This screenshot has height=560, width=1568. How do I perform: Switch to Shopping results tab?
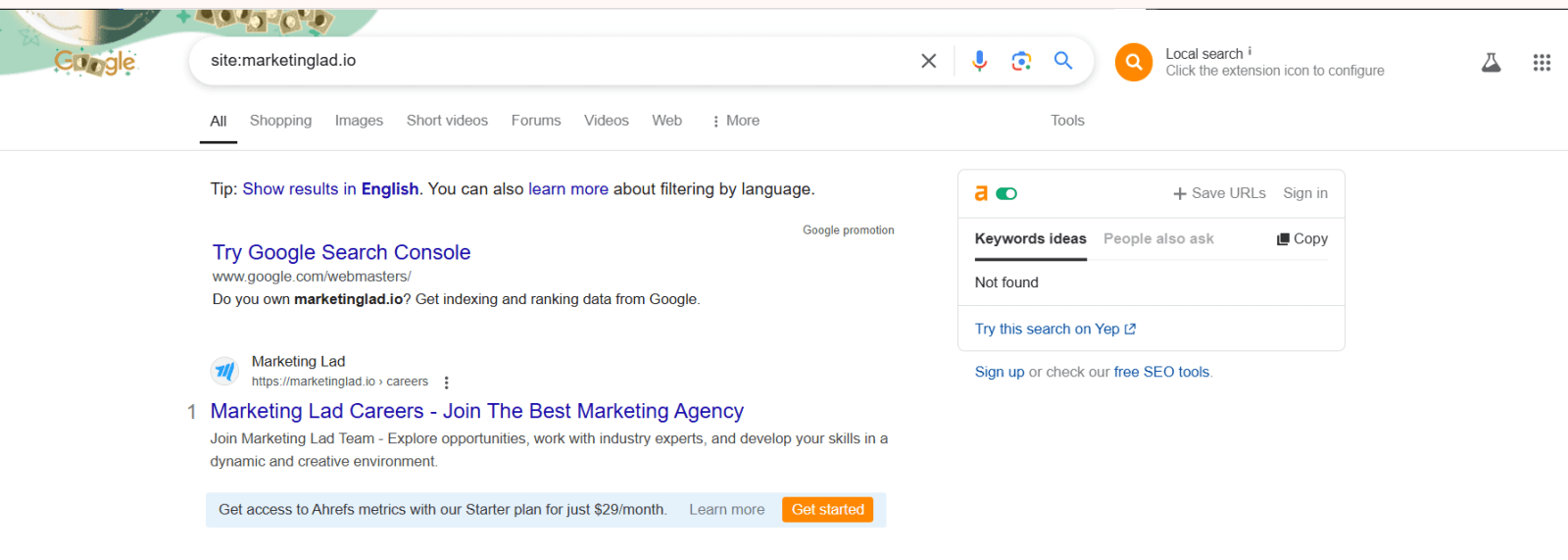coord(280,121)
